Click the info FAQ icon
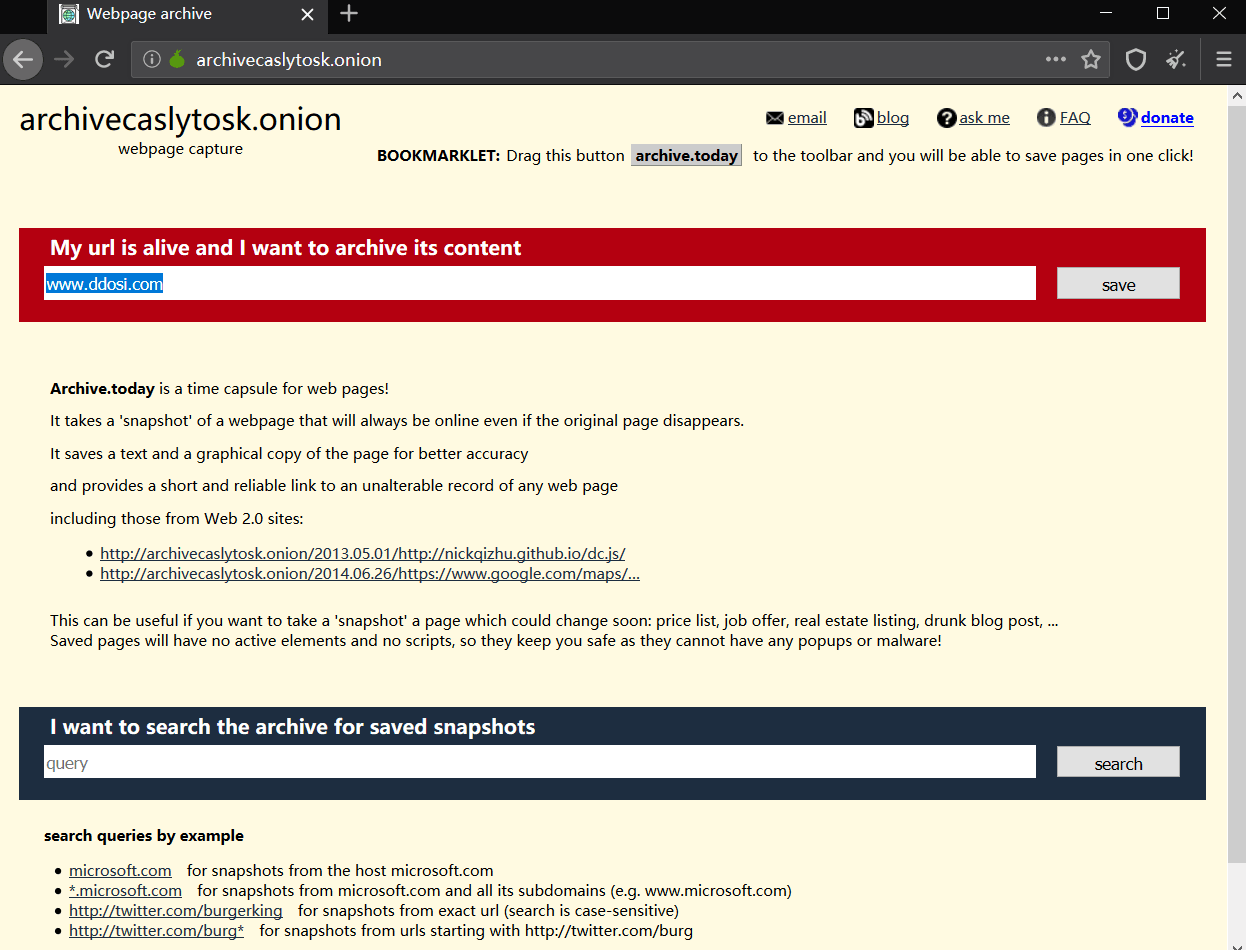Viewport: 1246px width, 950px height. click(1046, 118)
